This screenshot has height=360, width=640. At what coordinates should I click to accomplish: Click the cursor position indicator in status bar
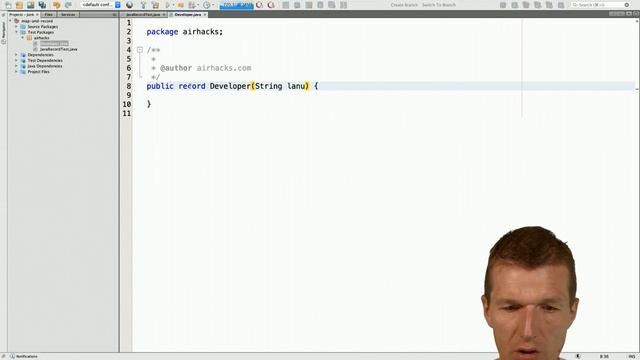pos(604,356)
